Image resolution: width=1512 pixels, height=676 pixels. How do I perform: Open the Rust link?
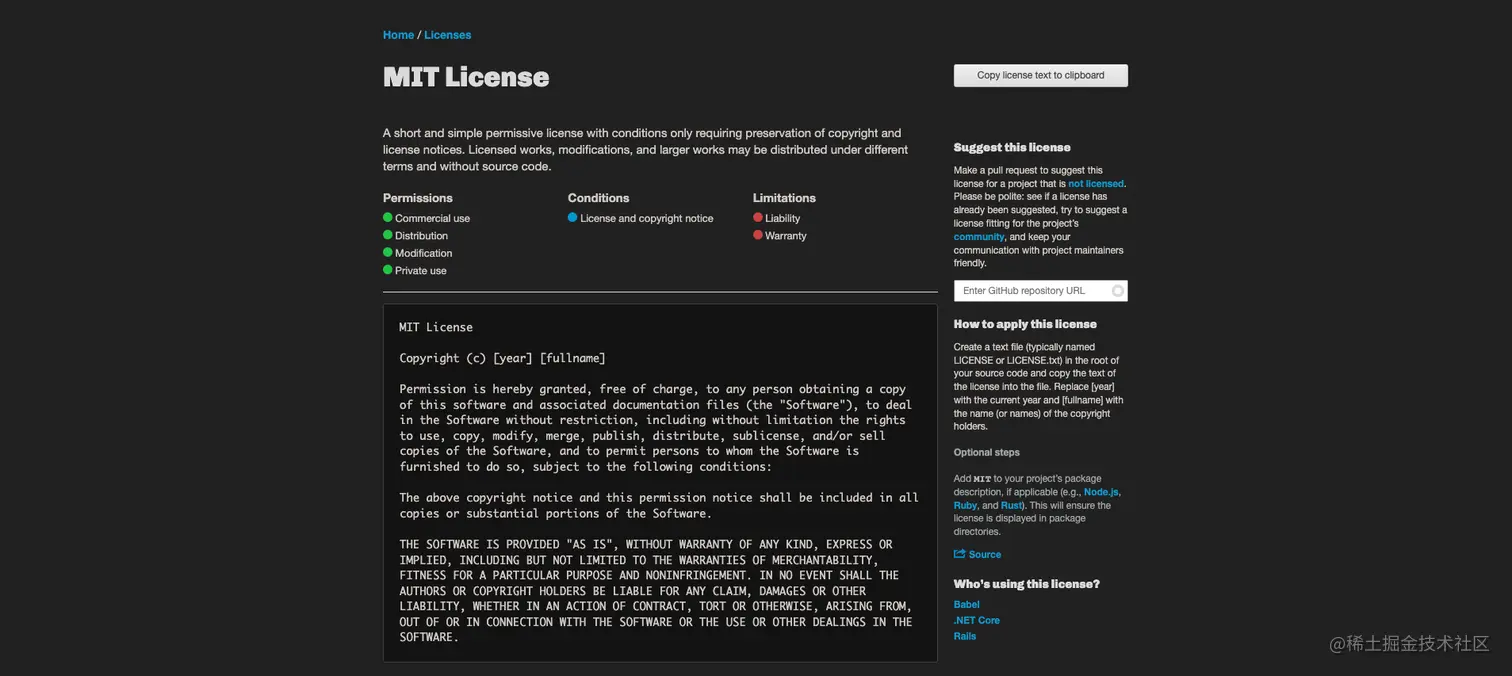pos(1011,506)
